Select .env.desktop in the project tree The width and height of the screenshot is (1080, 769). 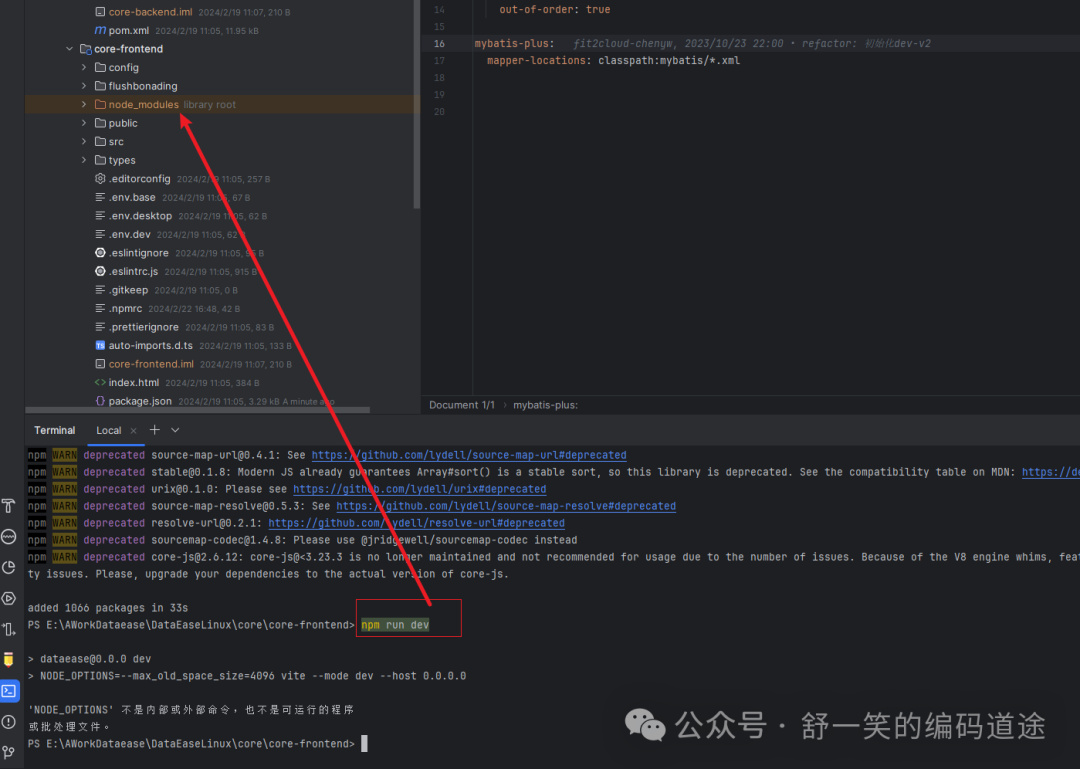click(x=141, y=216)
